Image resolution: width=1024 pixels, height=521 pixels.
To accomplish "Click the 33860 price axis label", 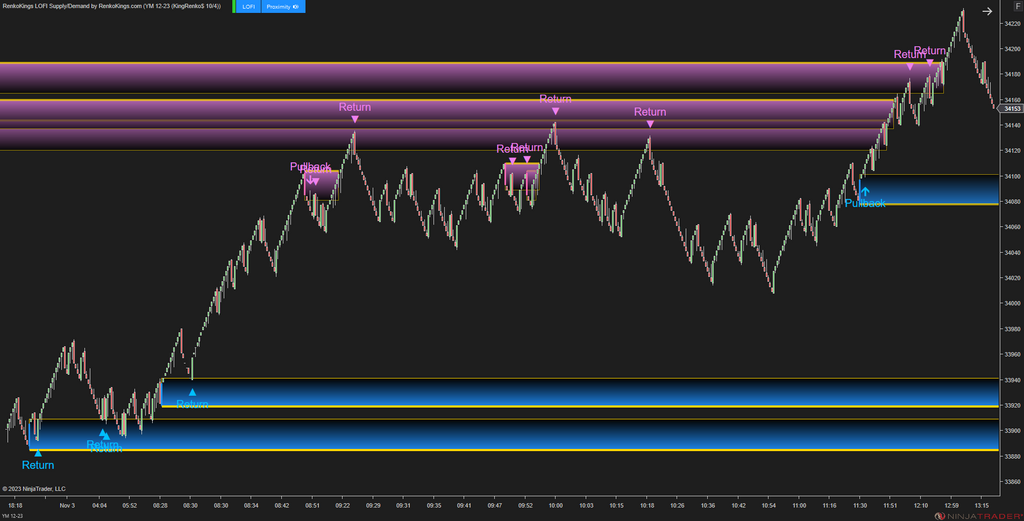I will point(1012,482).
